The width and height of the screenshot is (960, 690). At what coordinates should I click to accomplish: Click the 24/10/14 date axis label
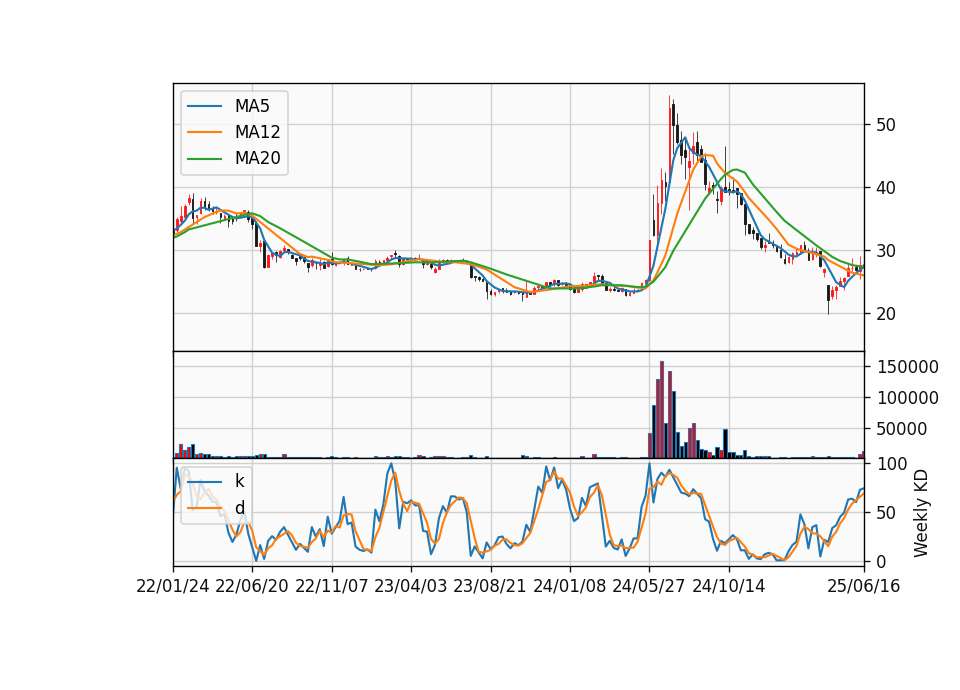click(x=729, y=587)
